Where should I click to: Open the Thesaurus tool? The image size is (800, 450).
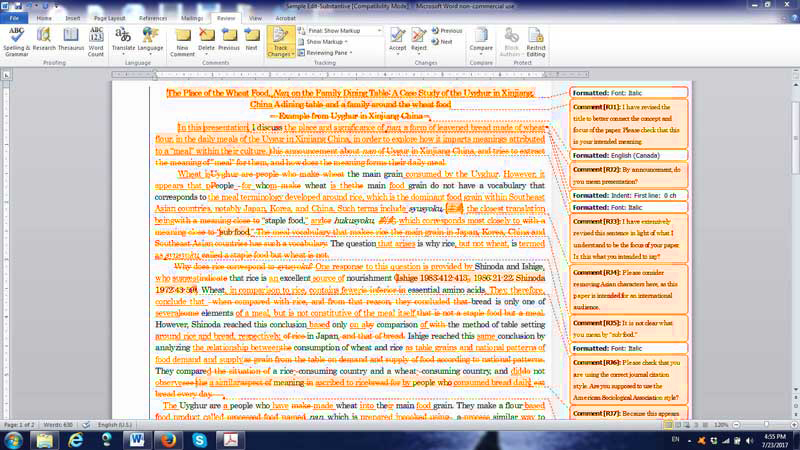click(71, 40)
